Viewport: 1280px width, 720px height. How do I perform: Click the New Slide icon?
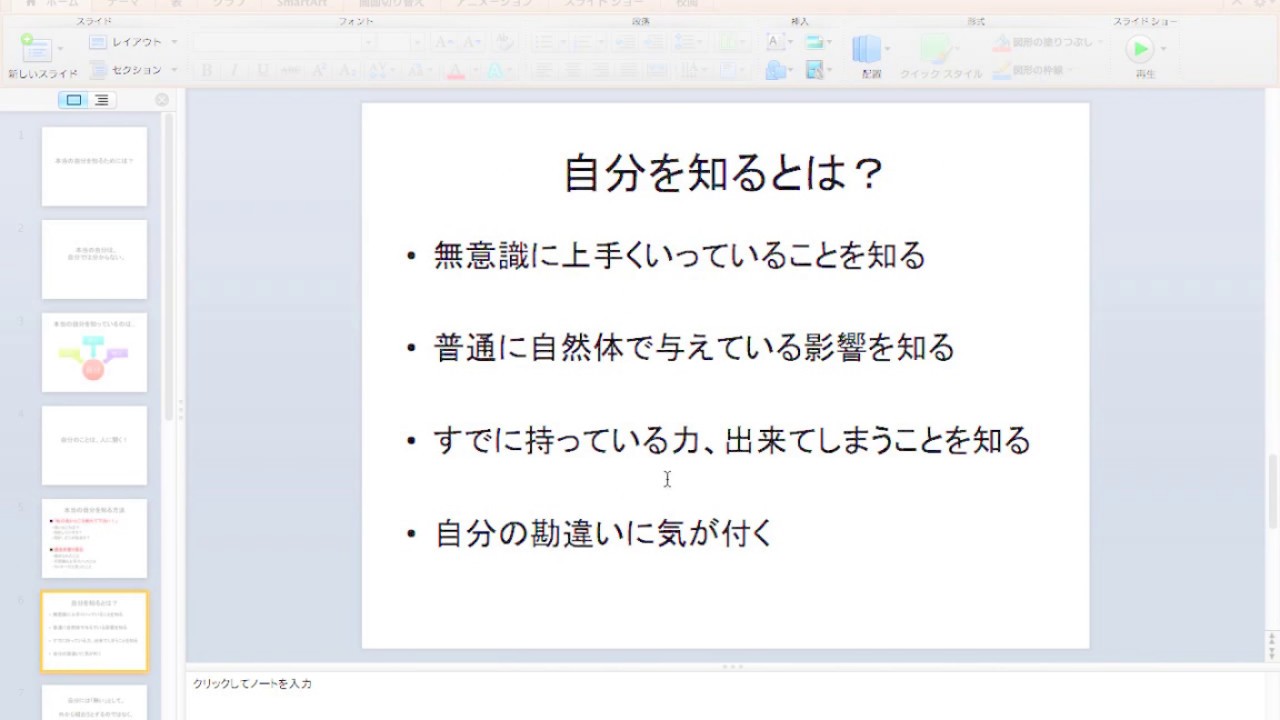pyautogui.click(x=36, y=48)
